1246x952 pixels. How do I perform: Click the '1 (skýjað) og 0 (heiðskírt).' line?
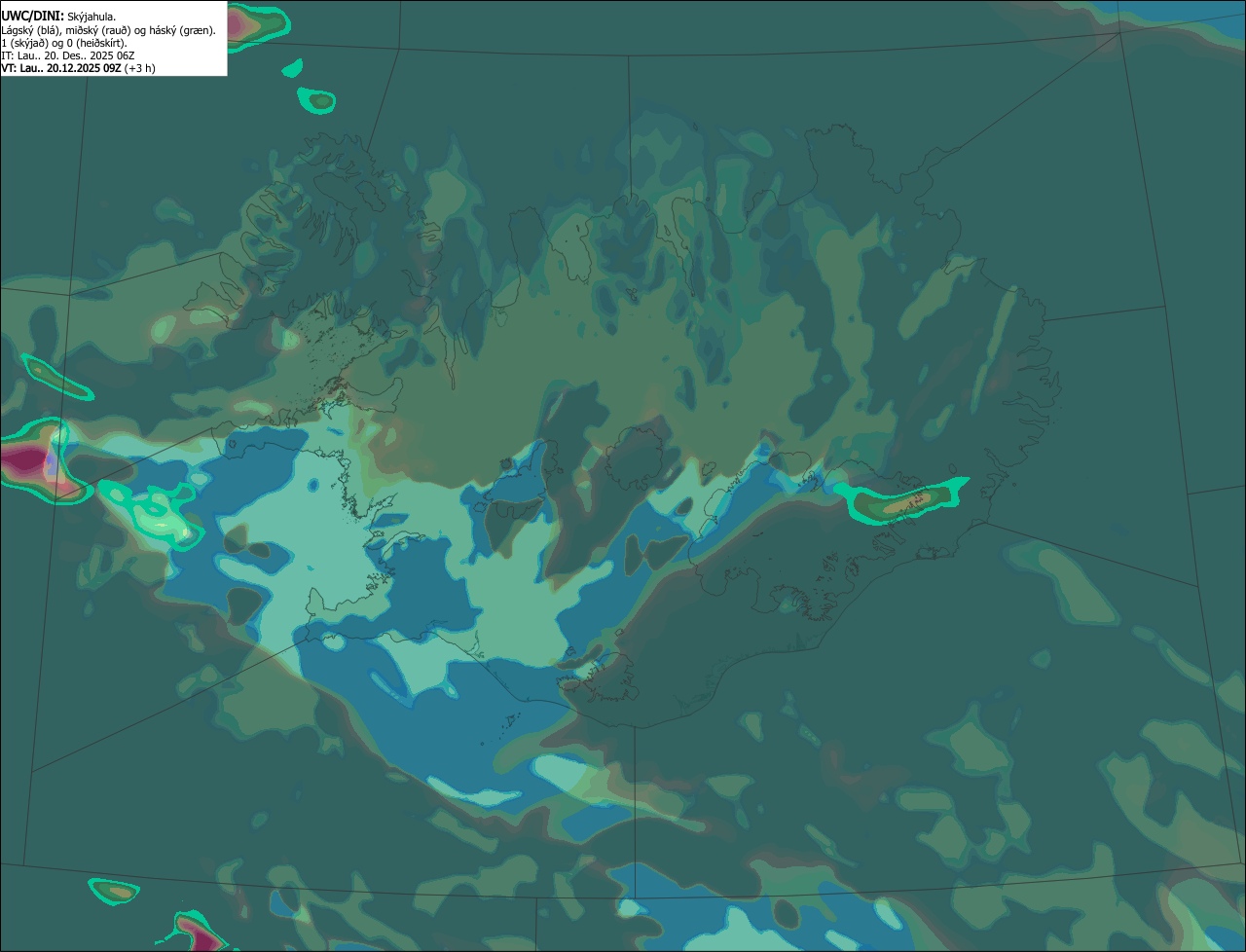pos(64,43)
